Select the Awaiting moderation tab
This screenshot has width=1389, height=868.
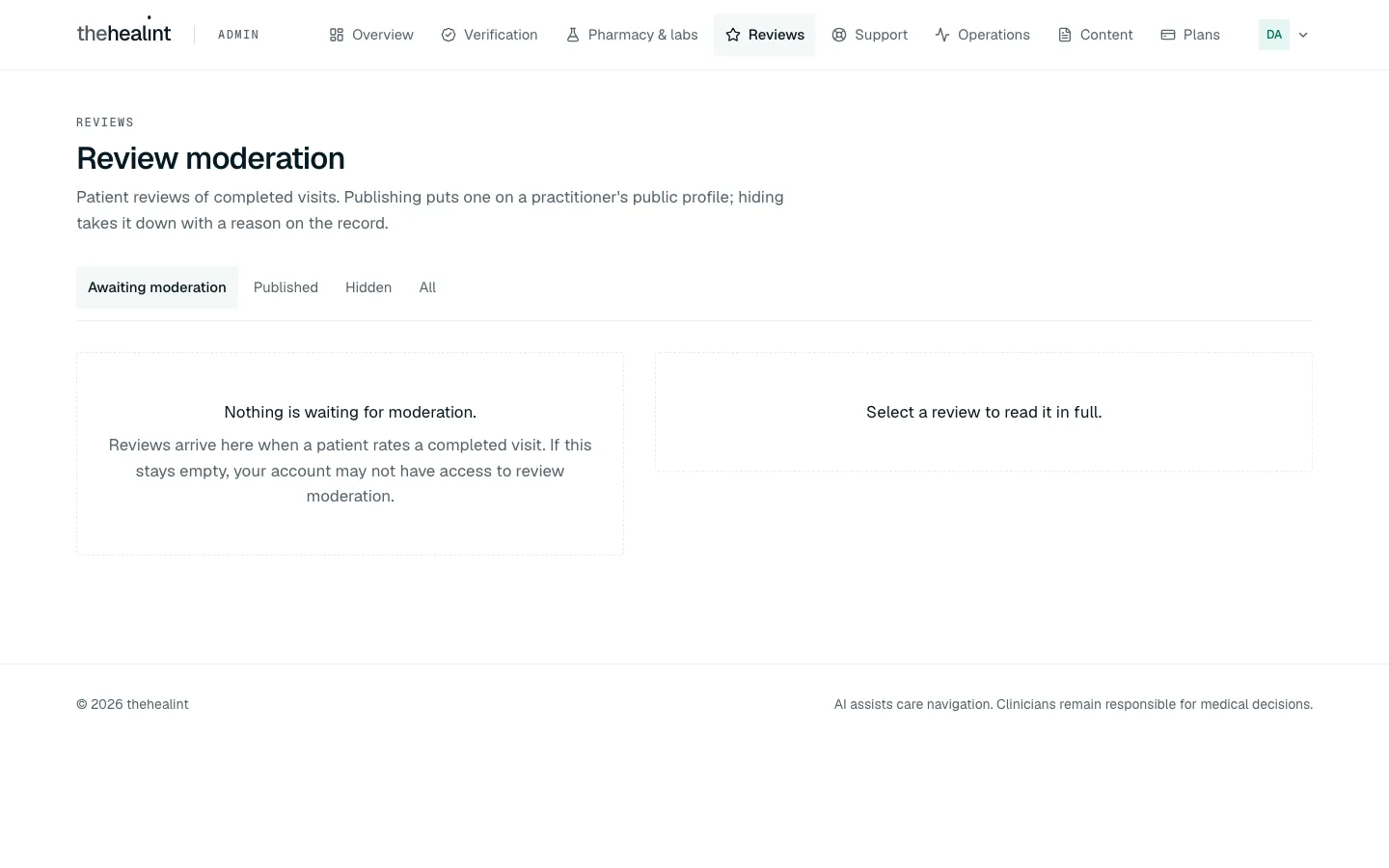157,287
